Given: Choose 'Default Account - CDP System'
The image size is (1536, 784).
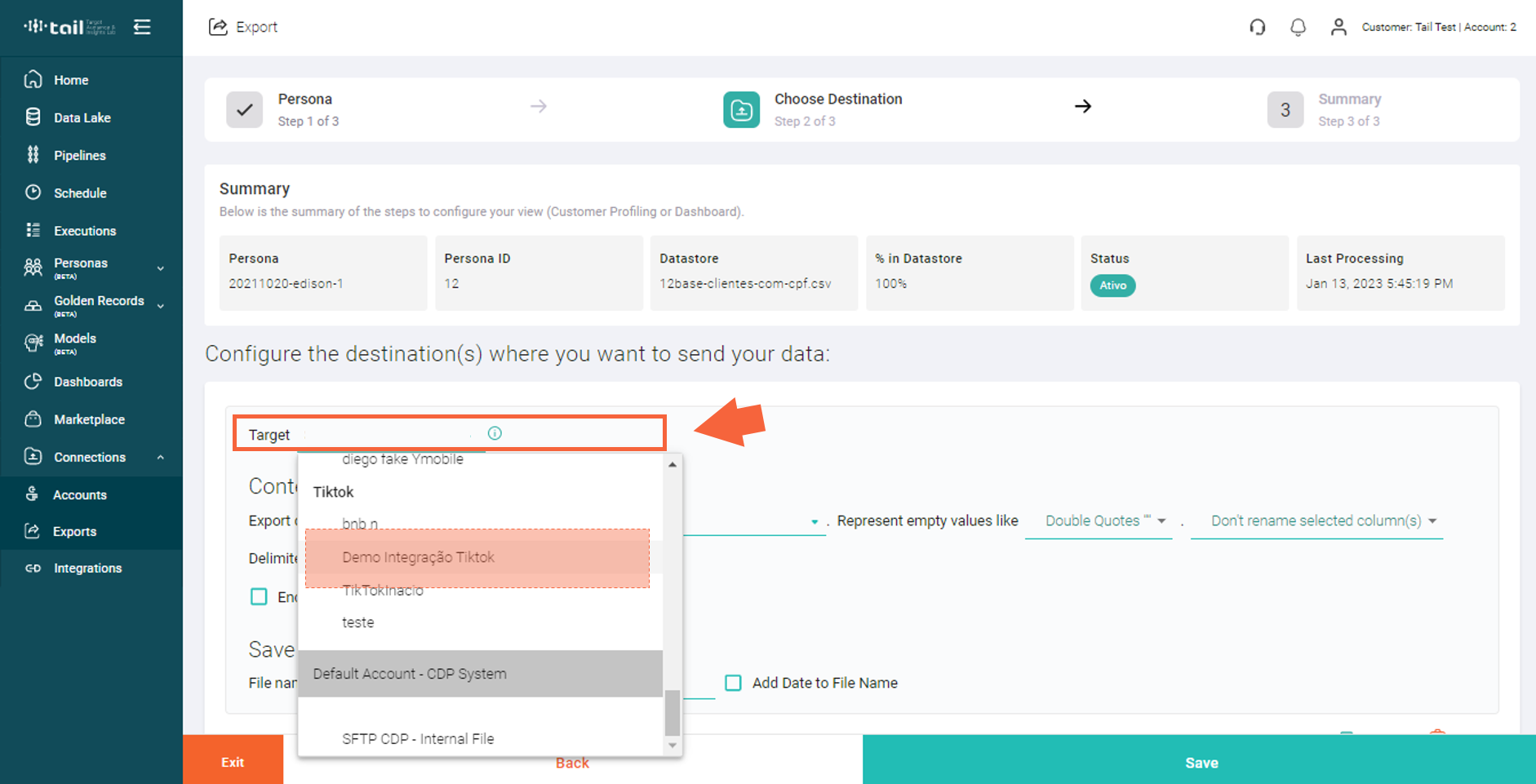Looking at the screenshot, I should point(481,674).
